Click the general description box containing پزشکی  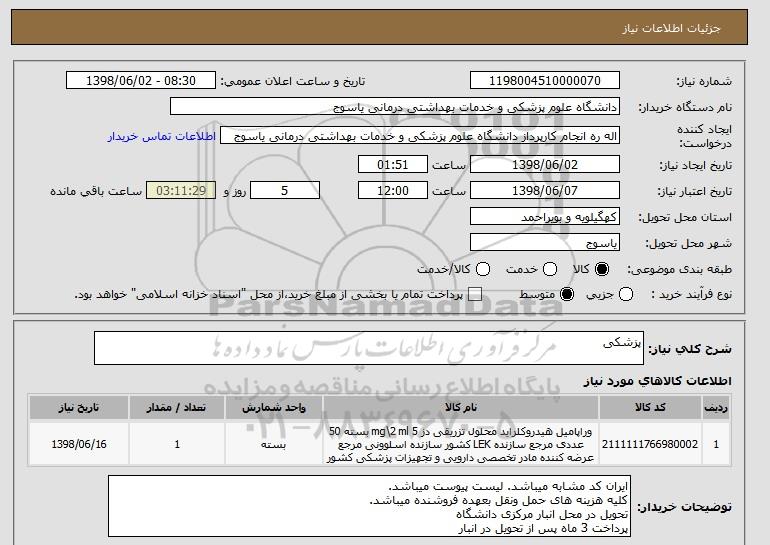click(x=369, y=348)
